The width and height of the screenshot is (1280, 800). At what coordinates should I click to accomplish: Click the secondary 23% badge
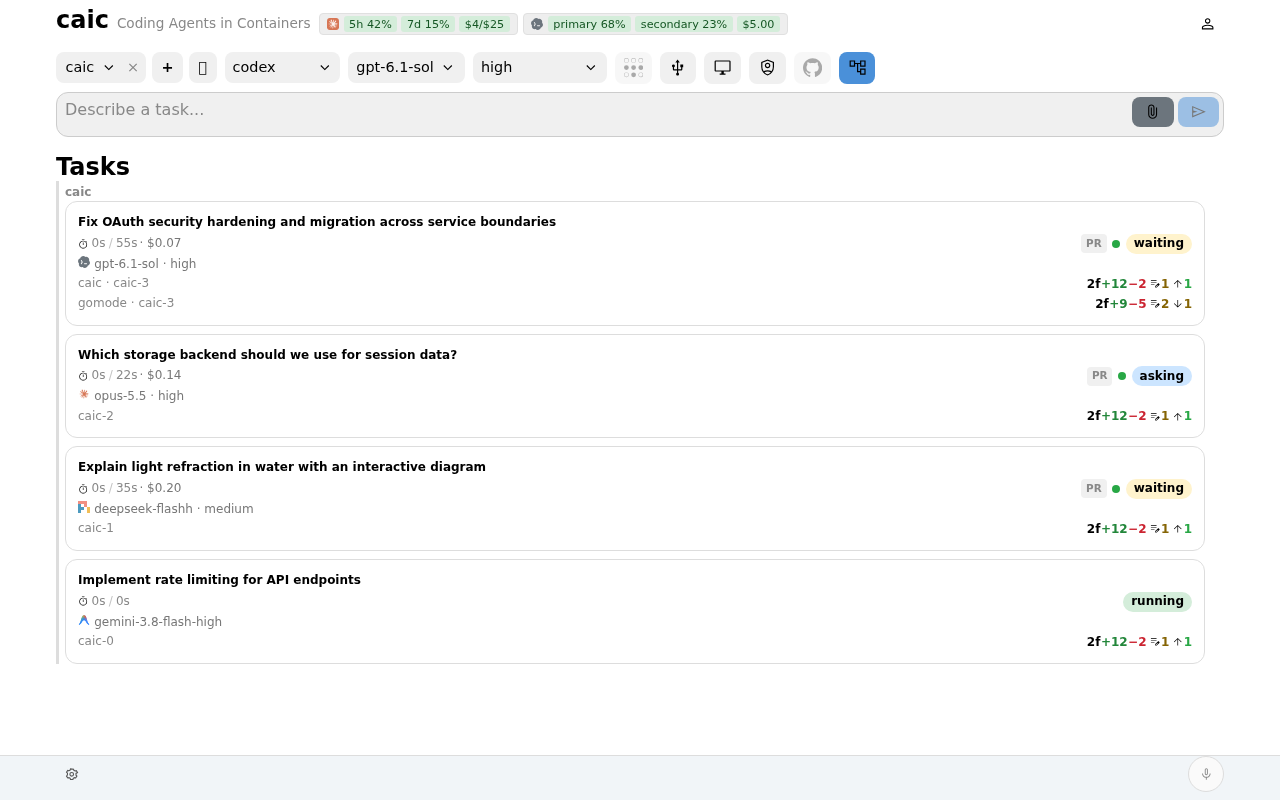point(684,24)
